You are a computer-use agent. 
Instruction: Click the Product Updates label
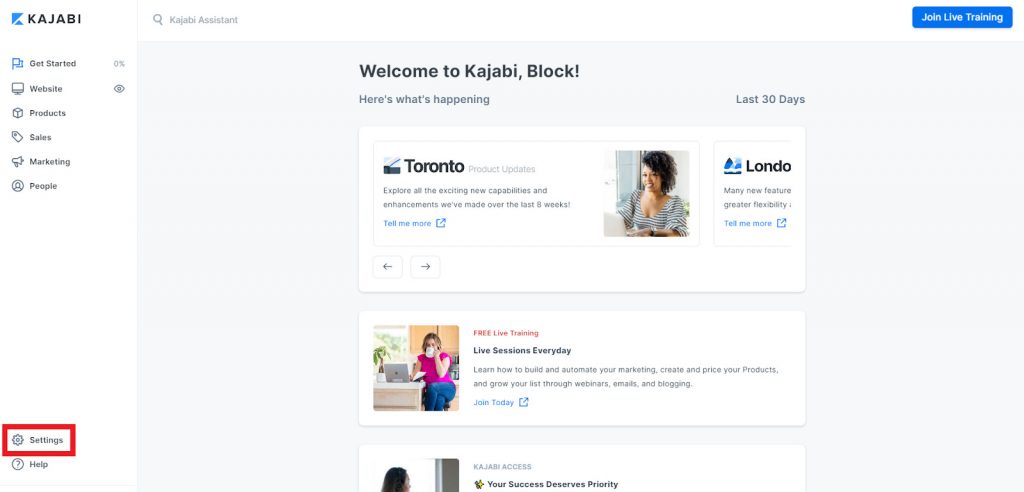click(x=502, y=169)
